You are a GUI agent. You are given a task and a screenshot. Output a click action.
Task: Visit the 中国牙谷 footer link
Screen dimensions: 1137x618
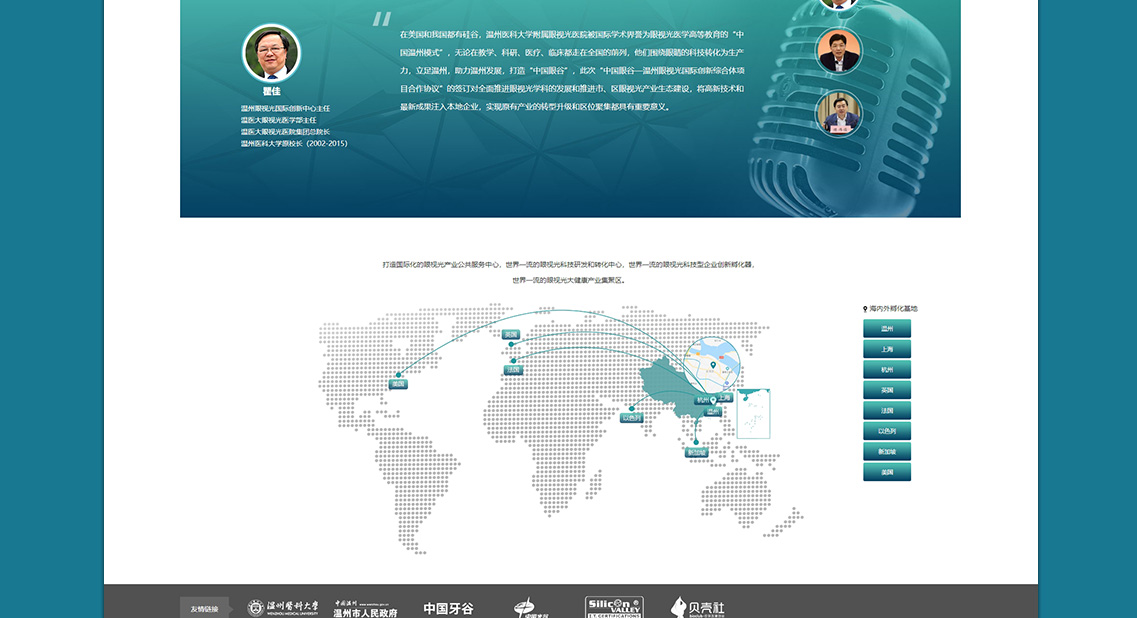pyautogui.click(x=448, y=608)
